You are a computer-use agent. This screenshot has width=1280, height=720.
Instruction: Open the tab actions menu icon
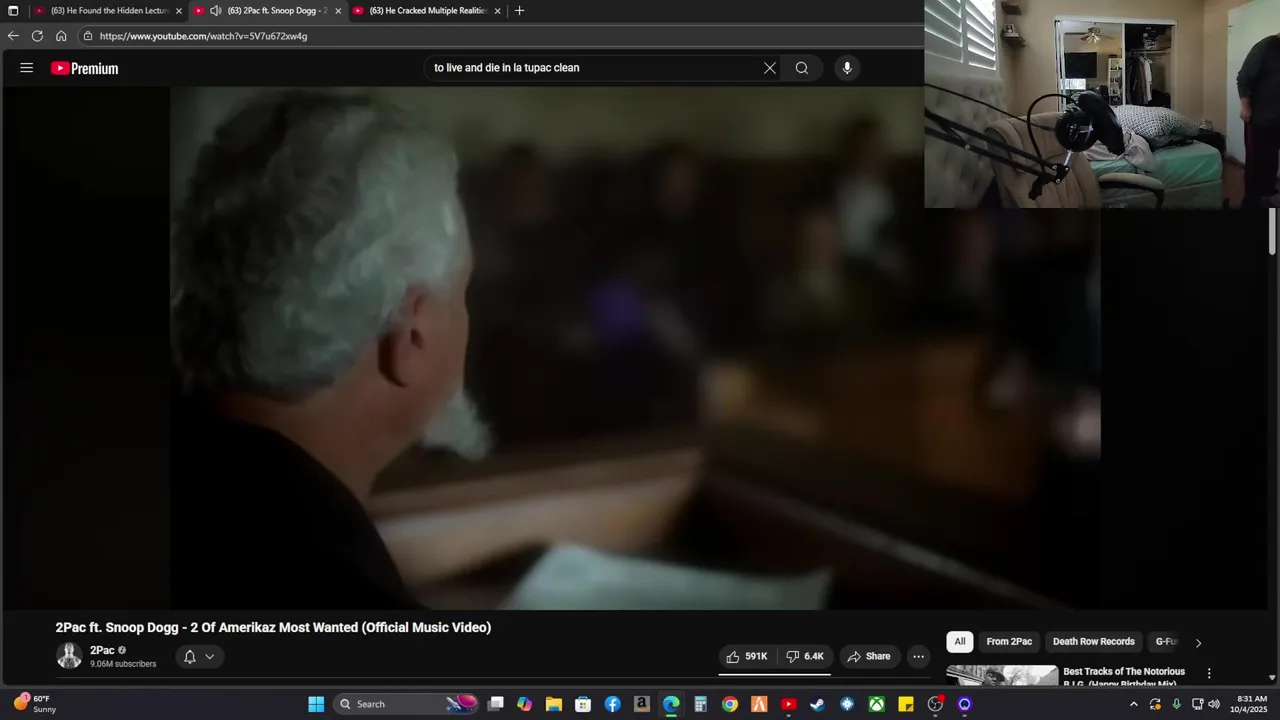[13, 11]
